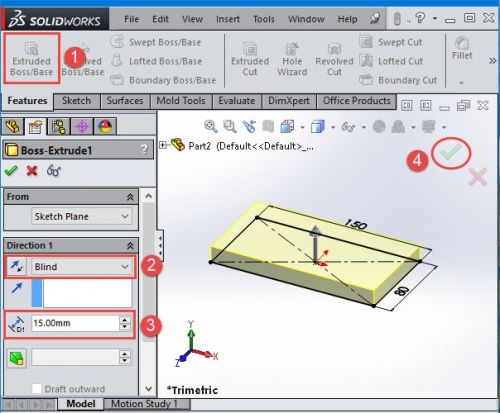The width and height of the screenshot is (500, 413).
Task: Open the Hole Wizard tool
Action: (x=292, y=59)
